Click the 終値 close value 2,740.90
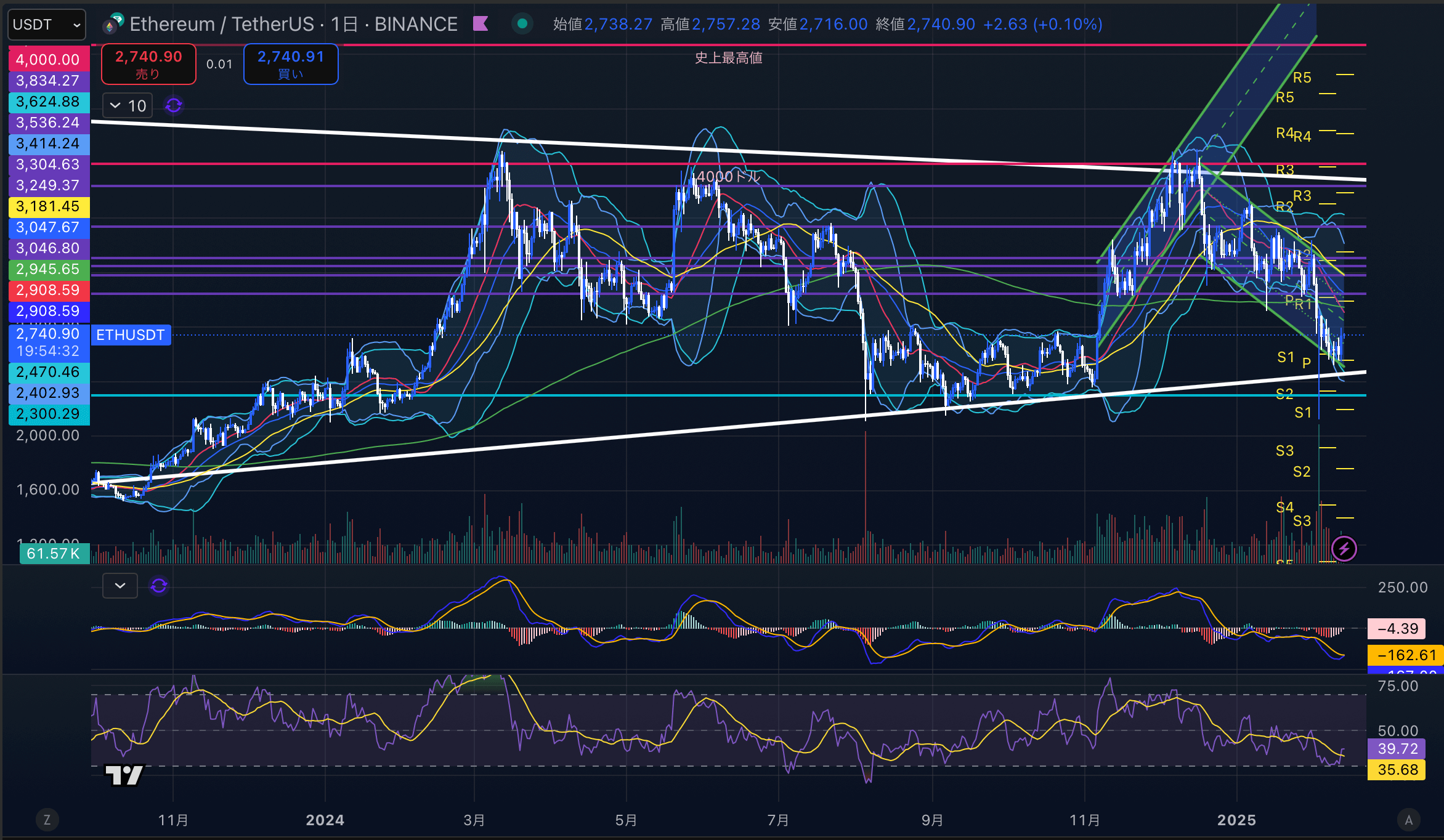The image size is (1444, 840). (x=941, y=24)
